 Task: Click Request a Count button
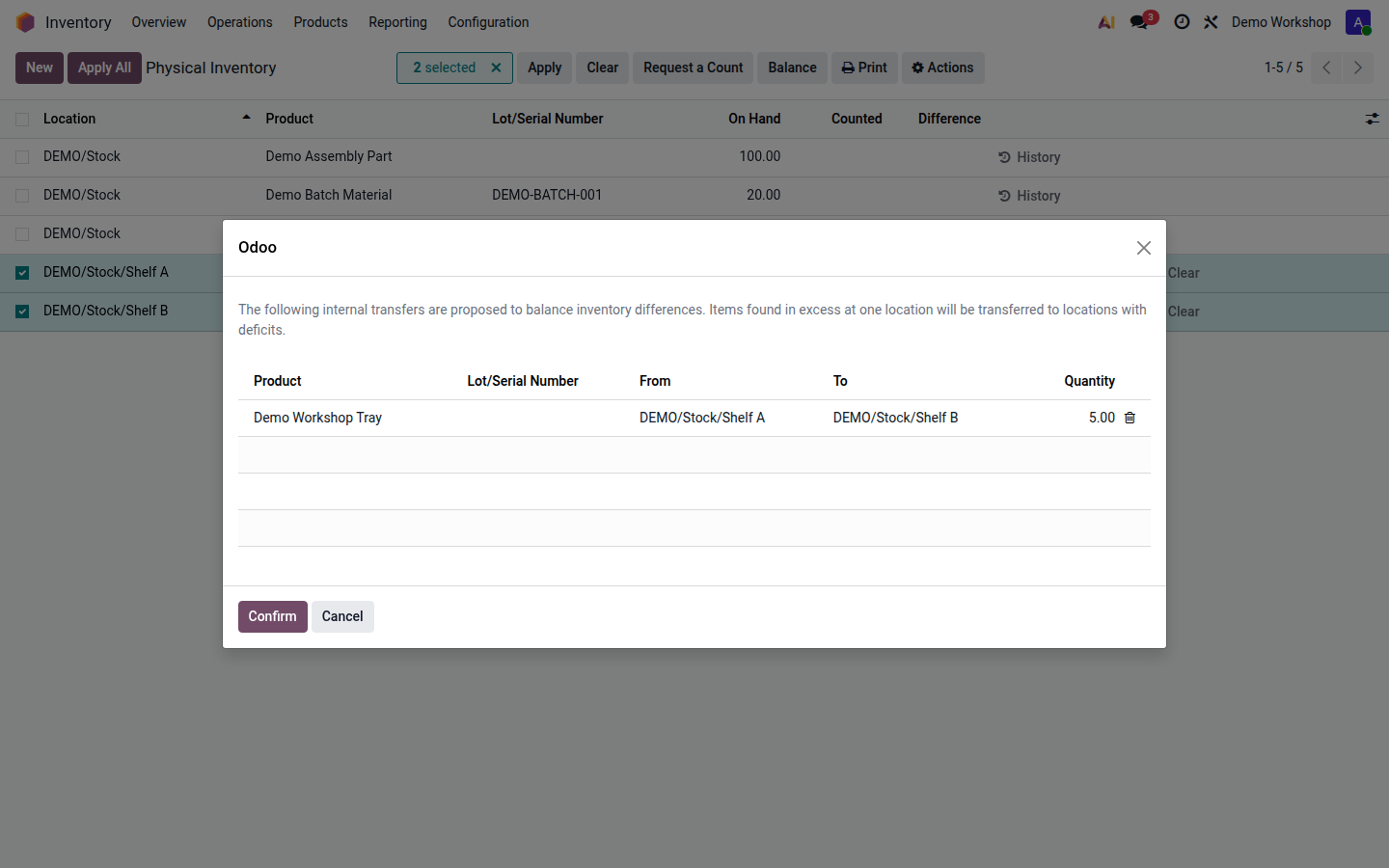pyautogui.click(x=694, y=68)
